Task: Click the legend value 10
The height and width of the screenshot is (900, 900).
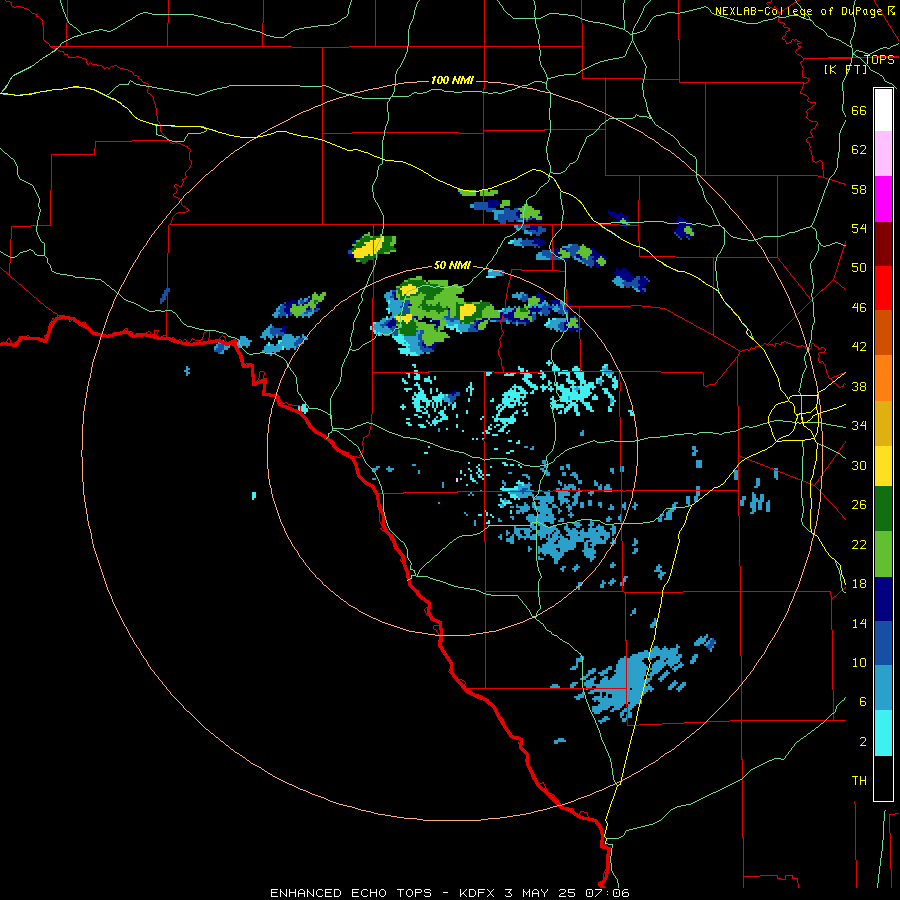Action: click(859, 662)
